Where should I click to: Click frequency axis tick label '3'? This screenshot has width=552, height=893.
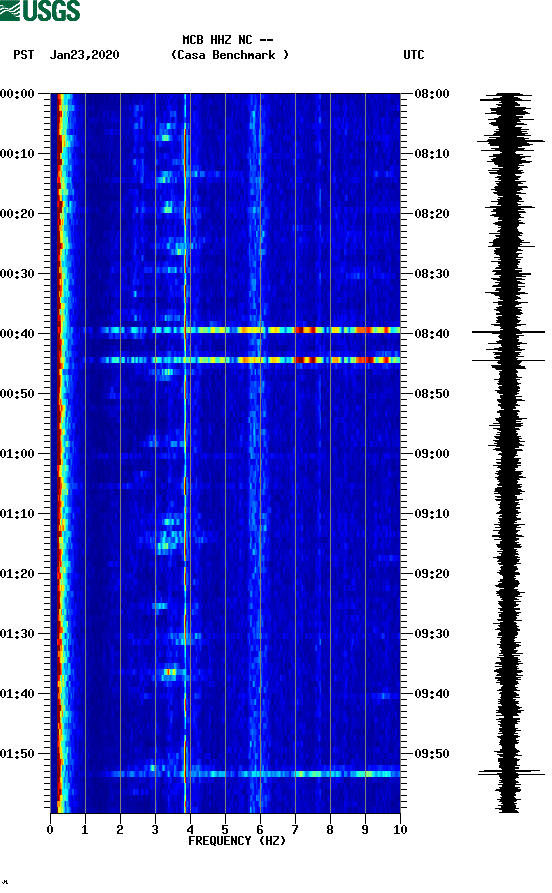tap(155, 830)
